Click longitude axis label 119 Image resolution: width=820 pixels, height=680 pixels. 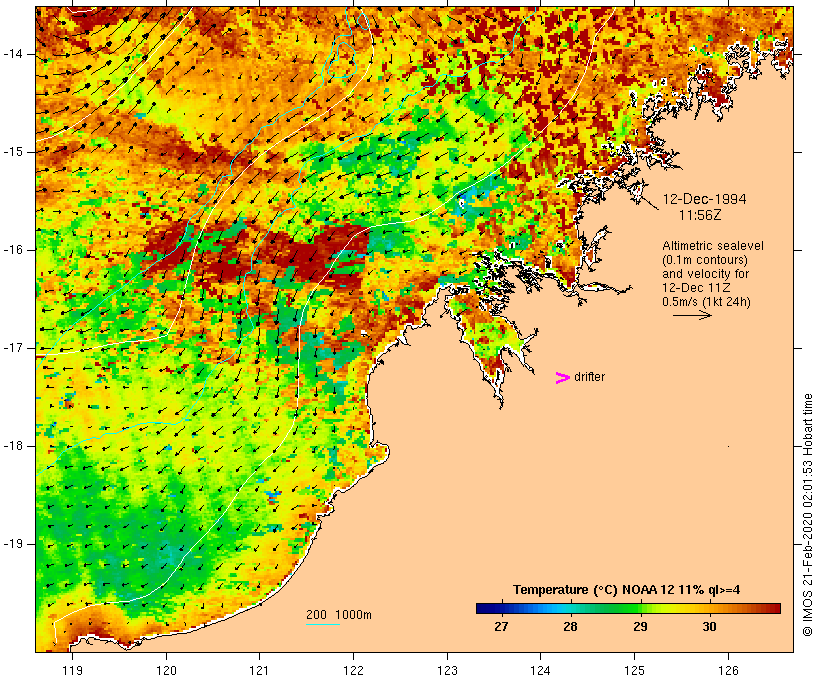coord(72,670)
